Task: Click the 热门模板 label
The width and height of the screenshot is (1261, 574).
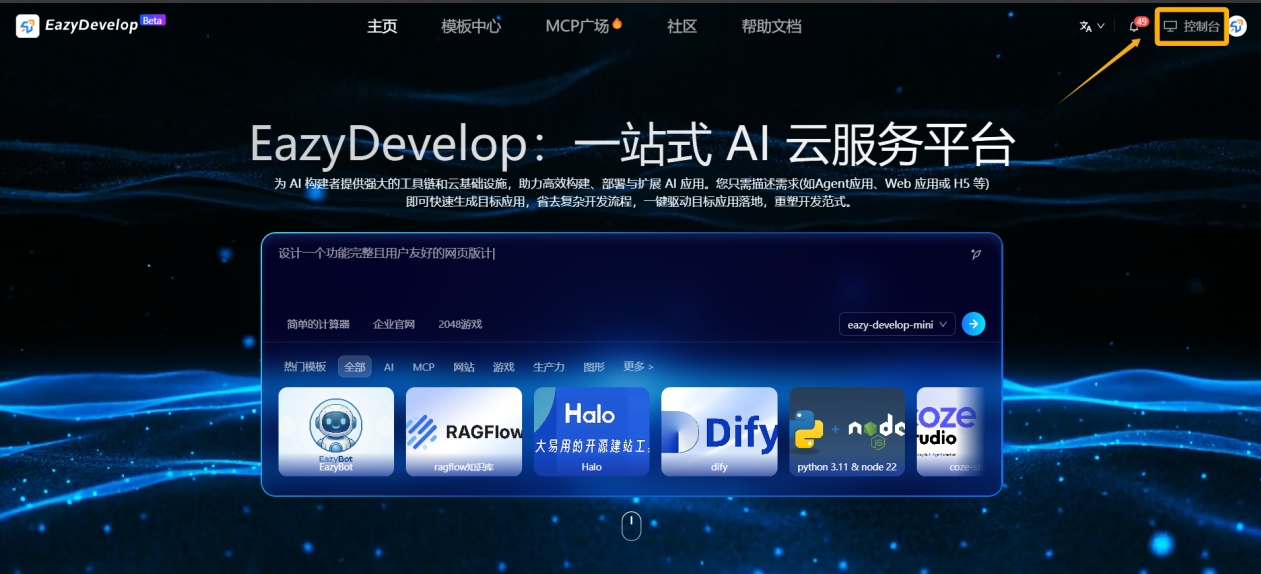Action: click(305, 367)
